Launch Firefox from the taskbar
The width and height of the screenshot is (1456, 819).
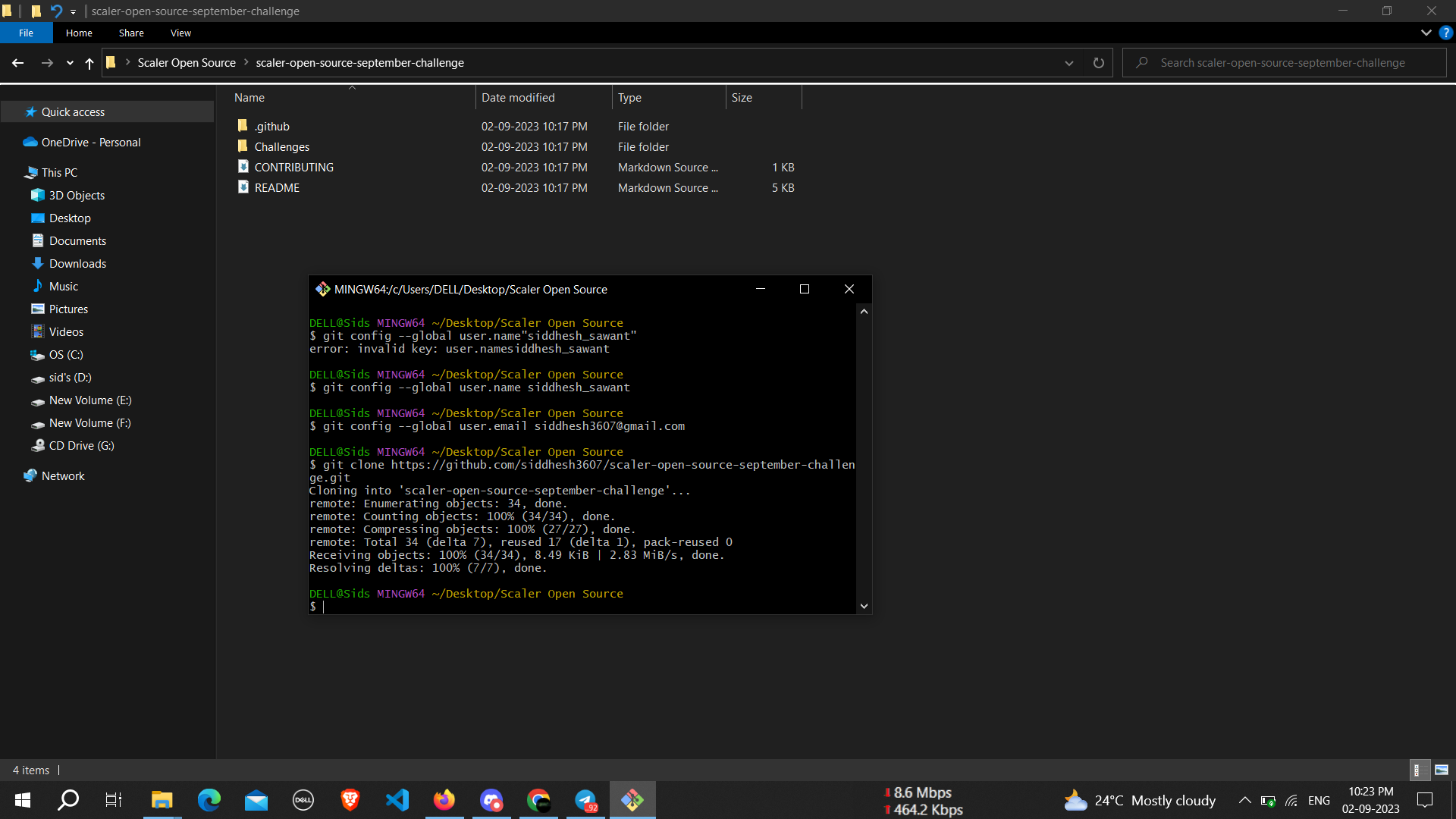point(444,800)
